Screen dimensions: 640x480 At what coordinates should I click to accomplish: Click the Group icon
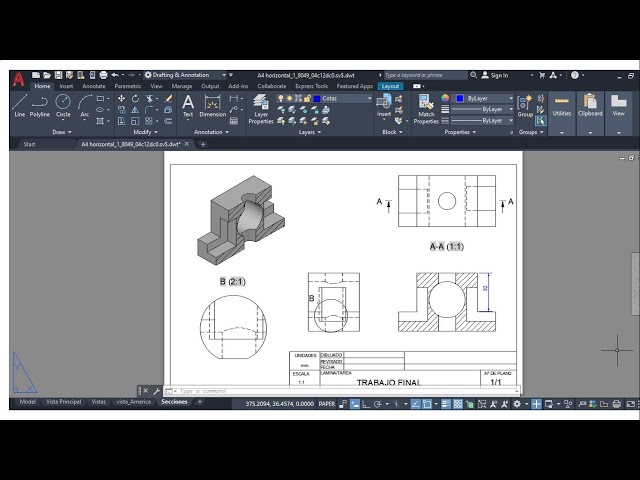(525, 106)
